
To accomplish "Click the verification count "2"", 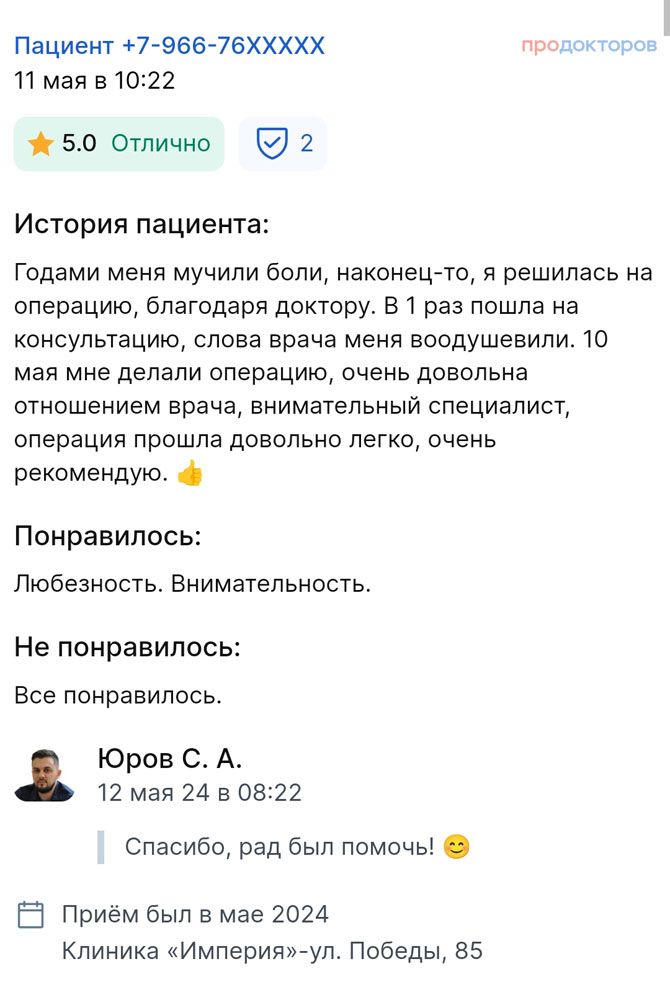I will pyautogui.click(x=306, y=144).
